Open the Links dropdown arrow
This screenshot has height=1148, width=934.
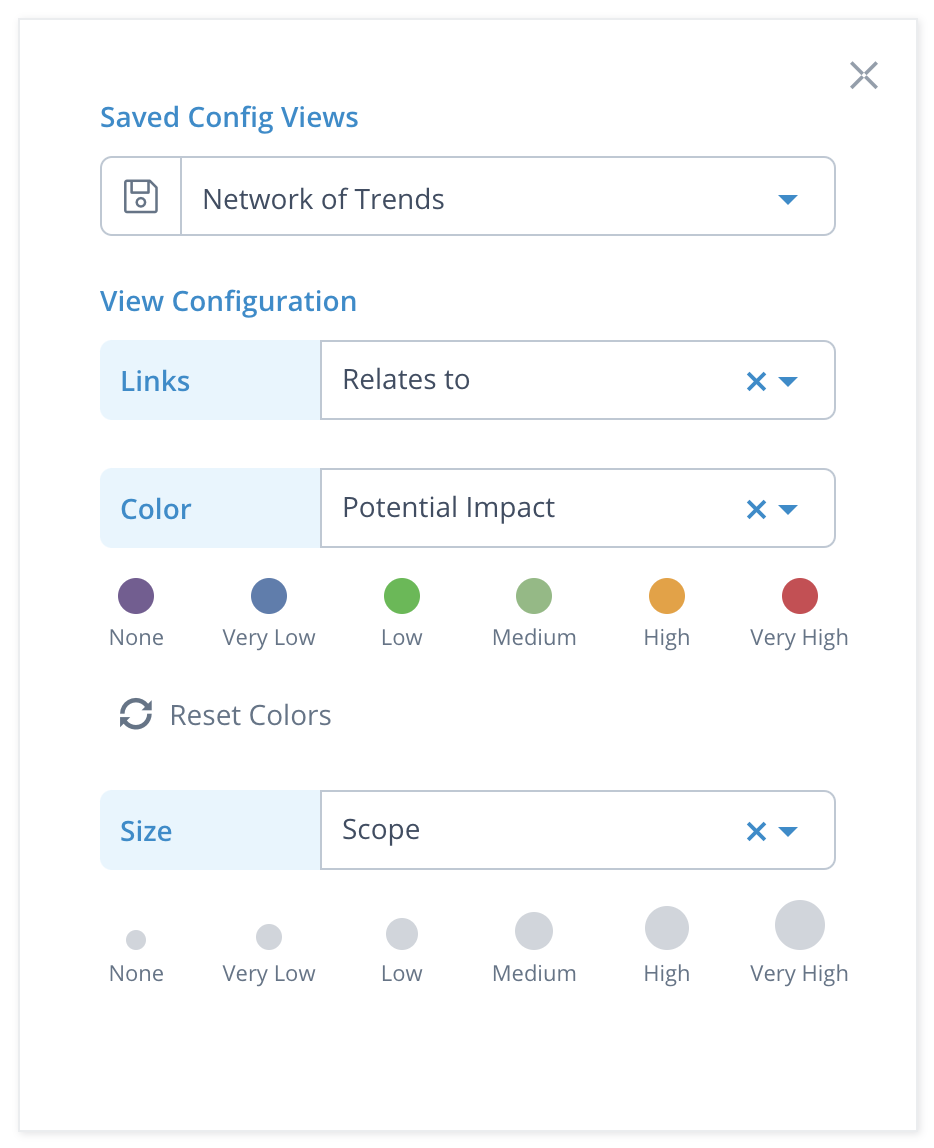tap(788, 381)
